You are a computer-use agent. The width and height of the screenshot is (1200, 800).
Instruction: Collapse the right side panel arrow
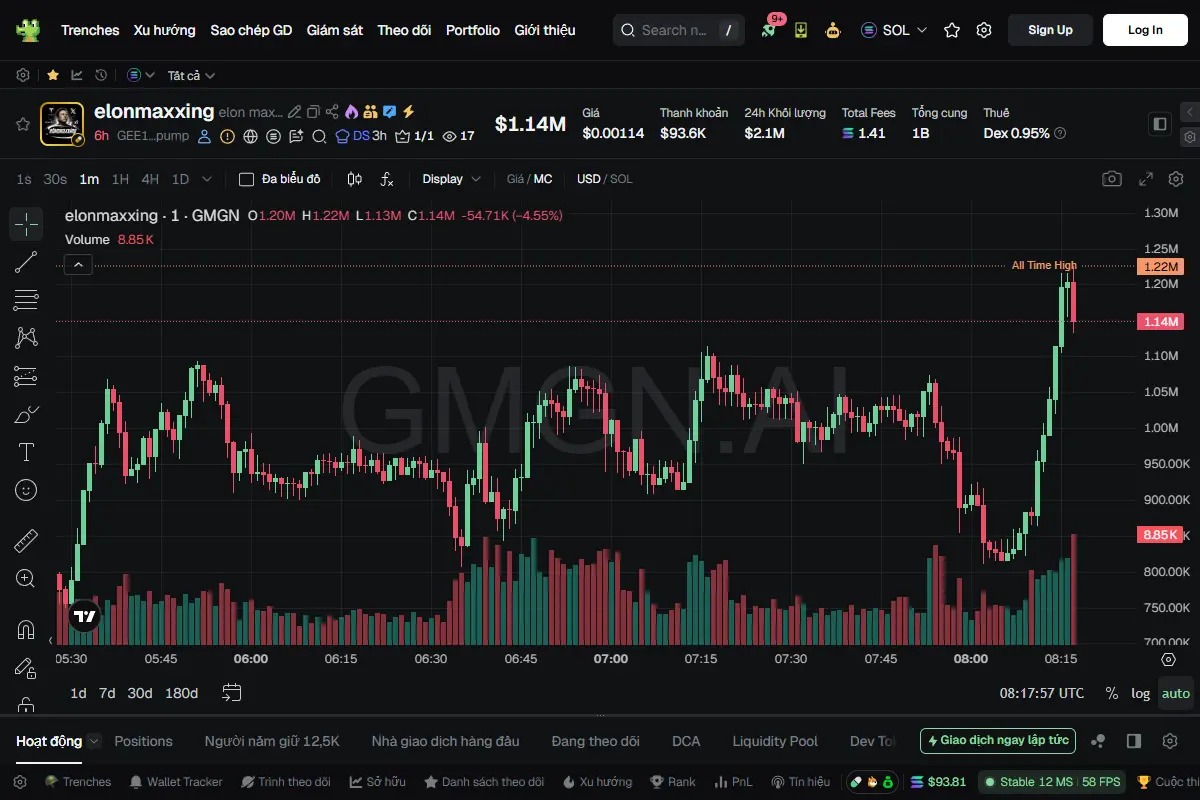click(1190, 112)
